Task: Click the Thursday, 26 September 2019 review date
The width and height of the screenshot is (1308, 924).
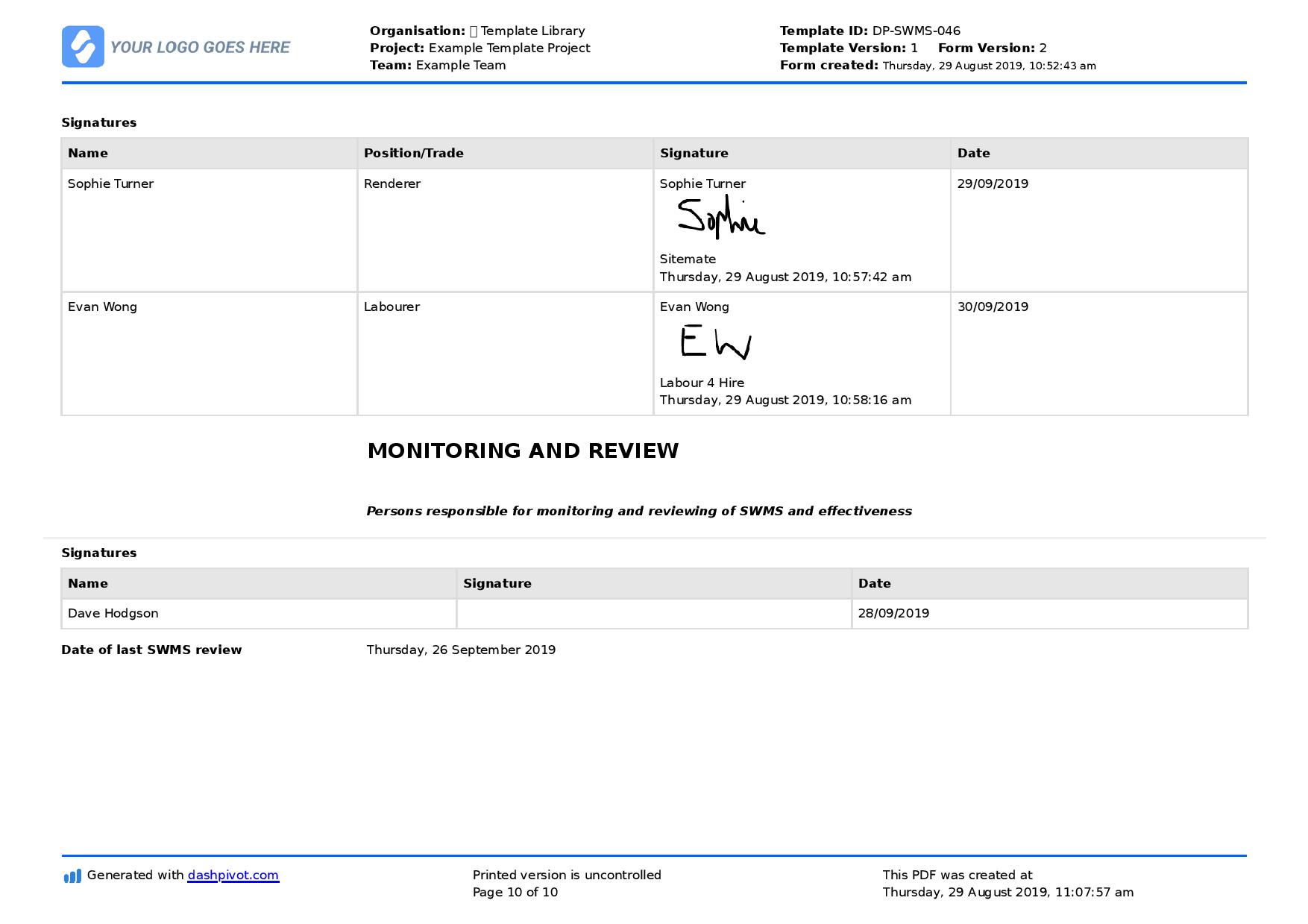Action: click(461, 650)
